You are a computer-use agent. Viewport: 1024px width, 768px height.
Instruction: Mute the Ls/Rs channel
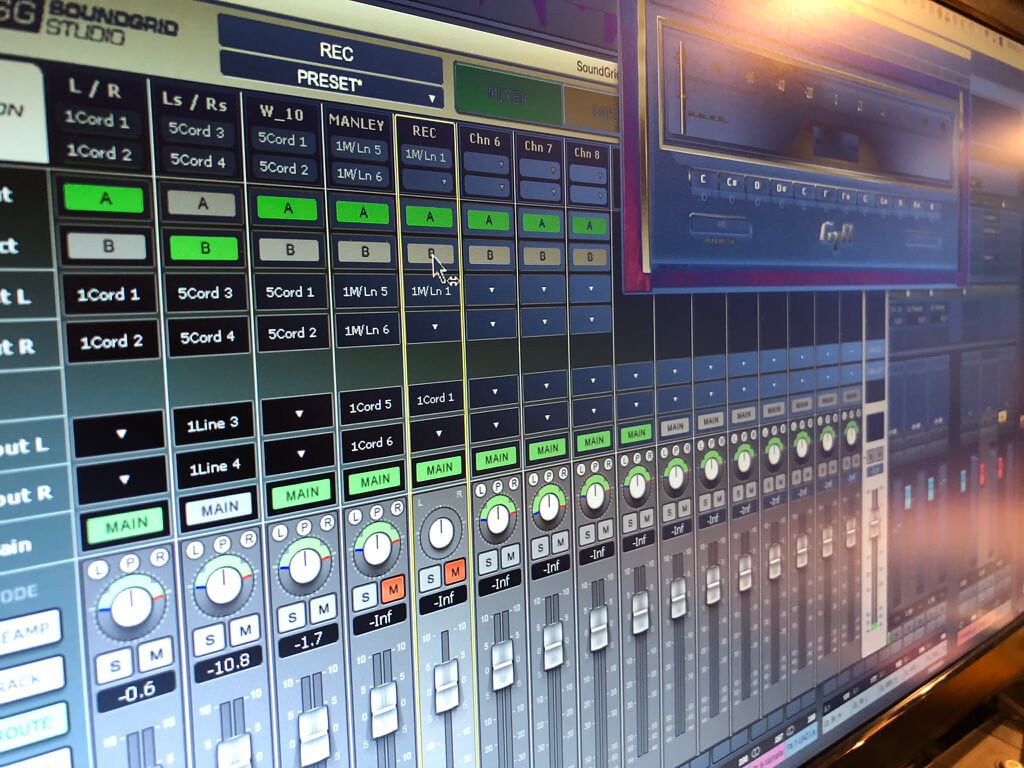tap(244, 630)
